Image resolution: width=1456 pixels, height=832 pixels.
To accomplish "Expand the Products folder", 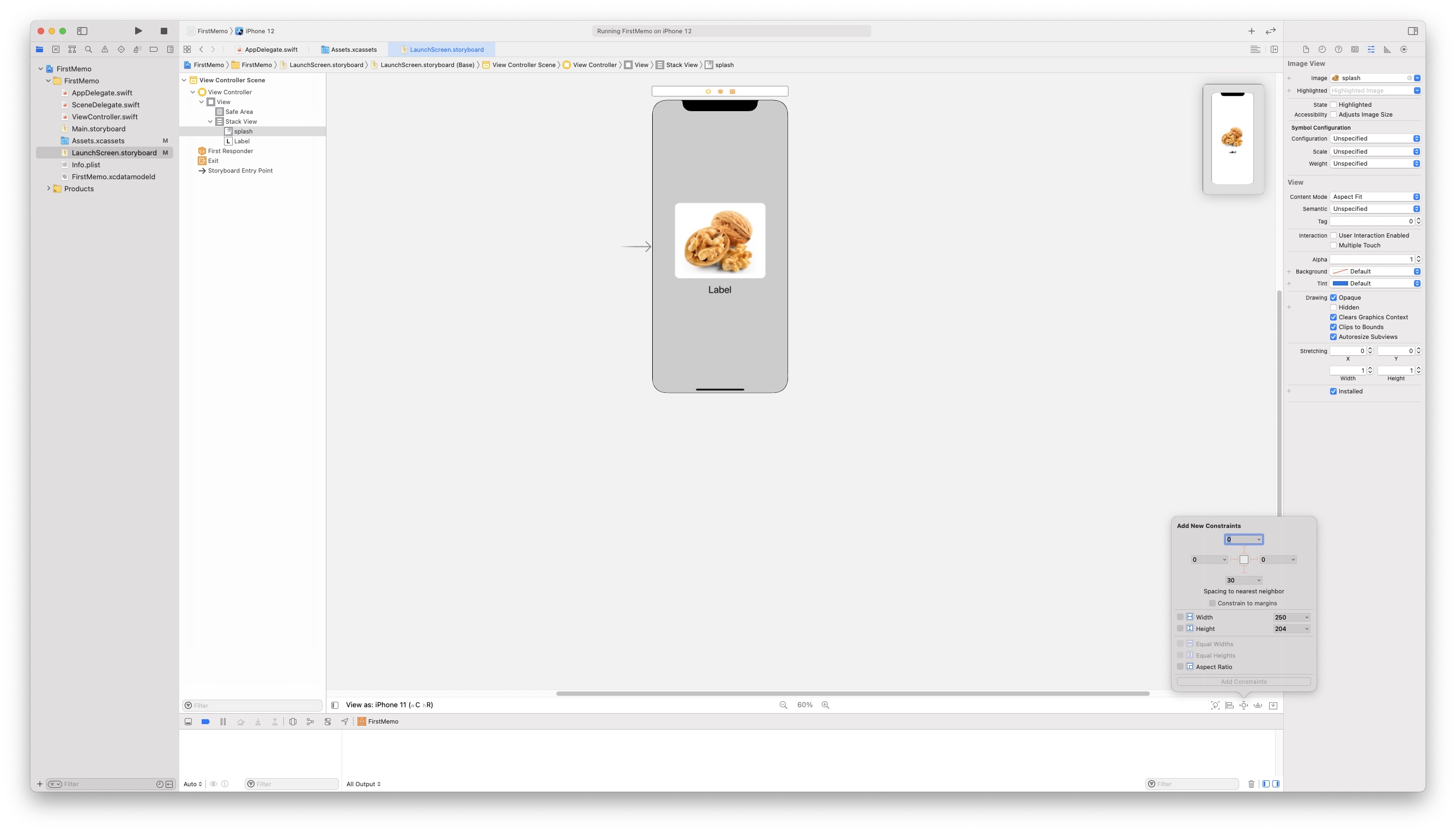I will click(48, 189).
